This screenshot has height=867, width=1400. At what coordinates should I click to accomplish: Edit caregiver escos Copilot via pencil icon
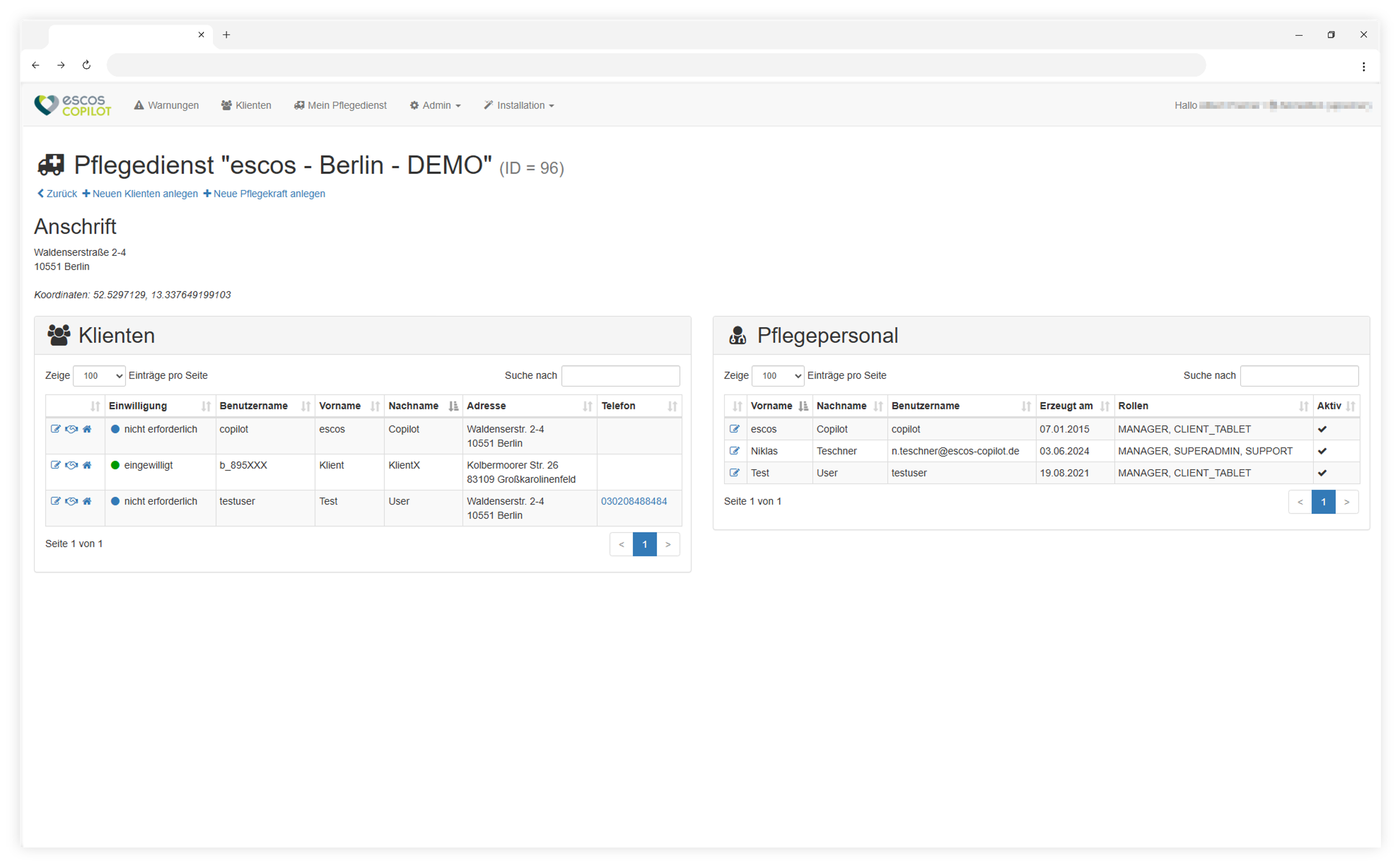(734, 429)
